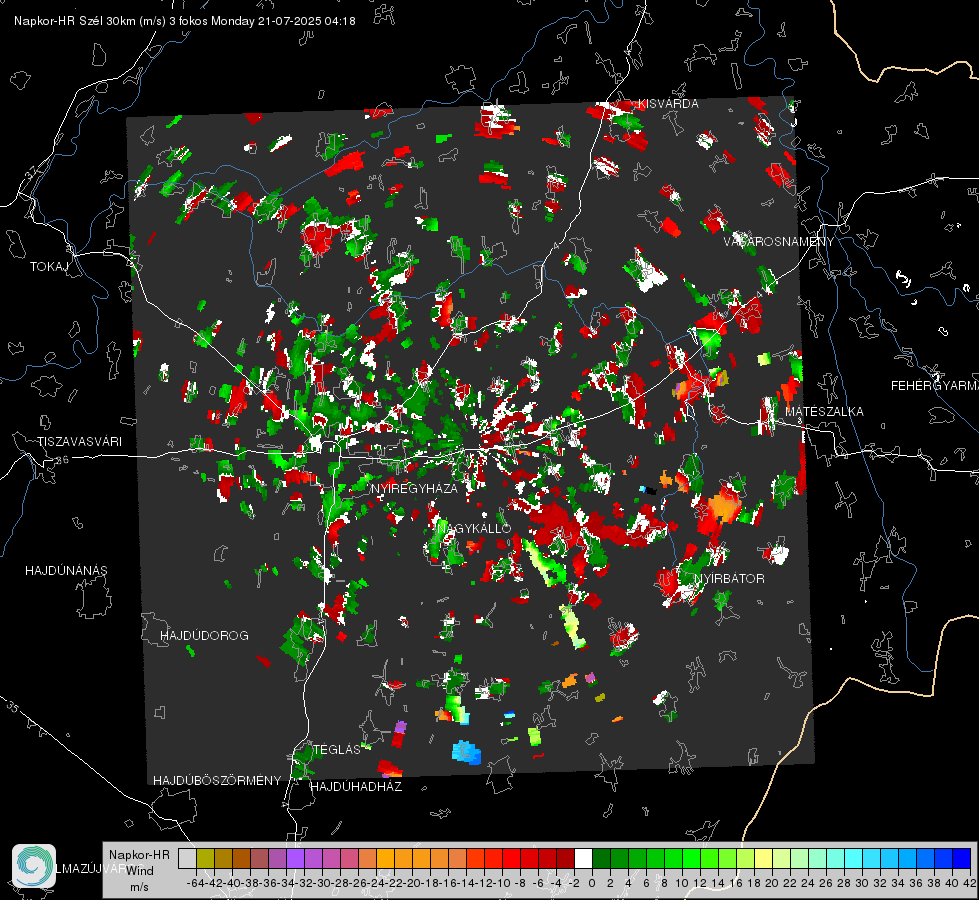Click the VÁSÁROSNAMÉNY city label
Screen dimensions: 979x900
tap(779, 241)
